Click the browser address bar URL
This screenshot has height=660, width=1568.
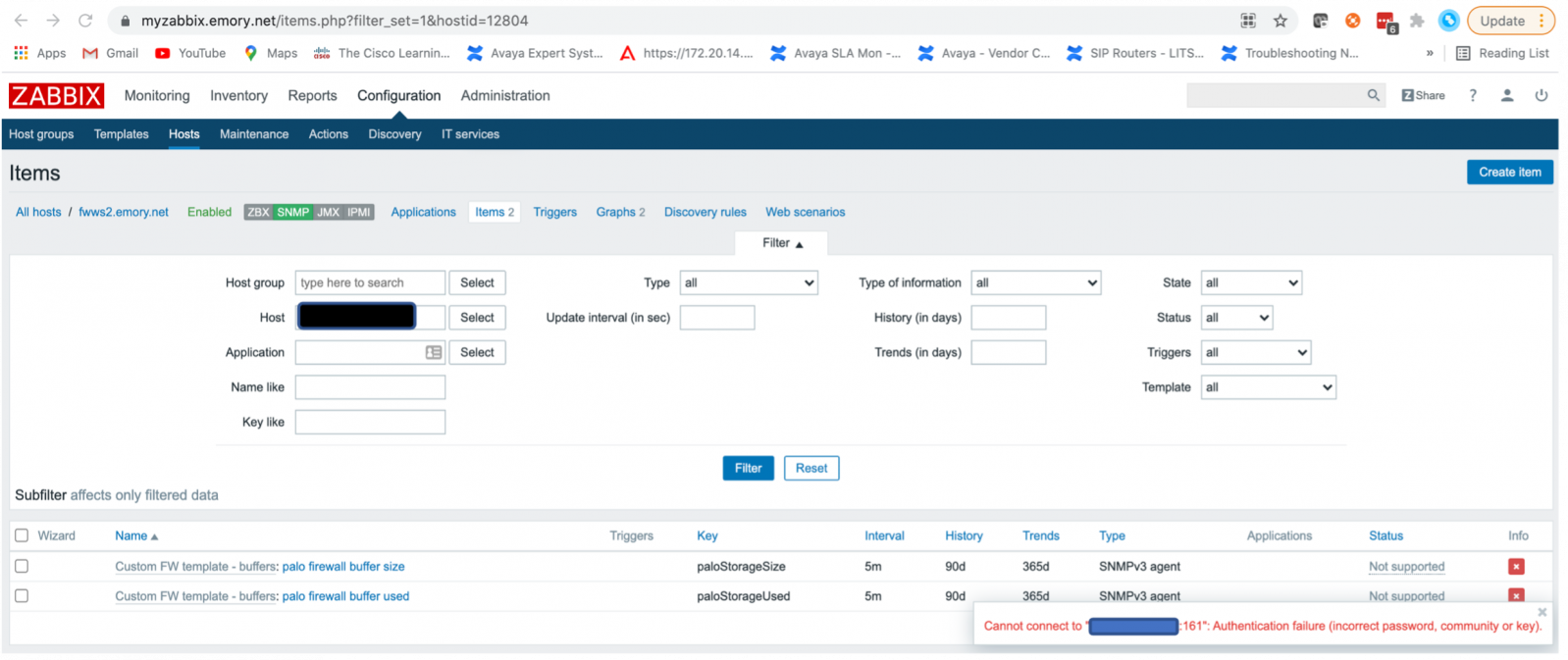335,21
